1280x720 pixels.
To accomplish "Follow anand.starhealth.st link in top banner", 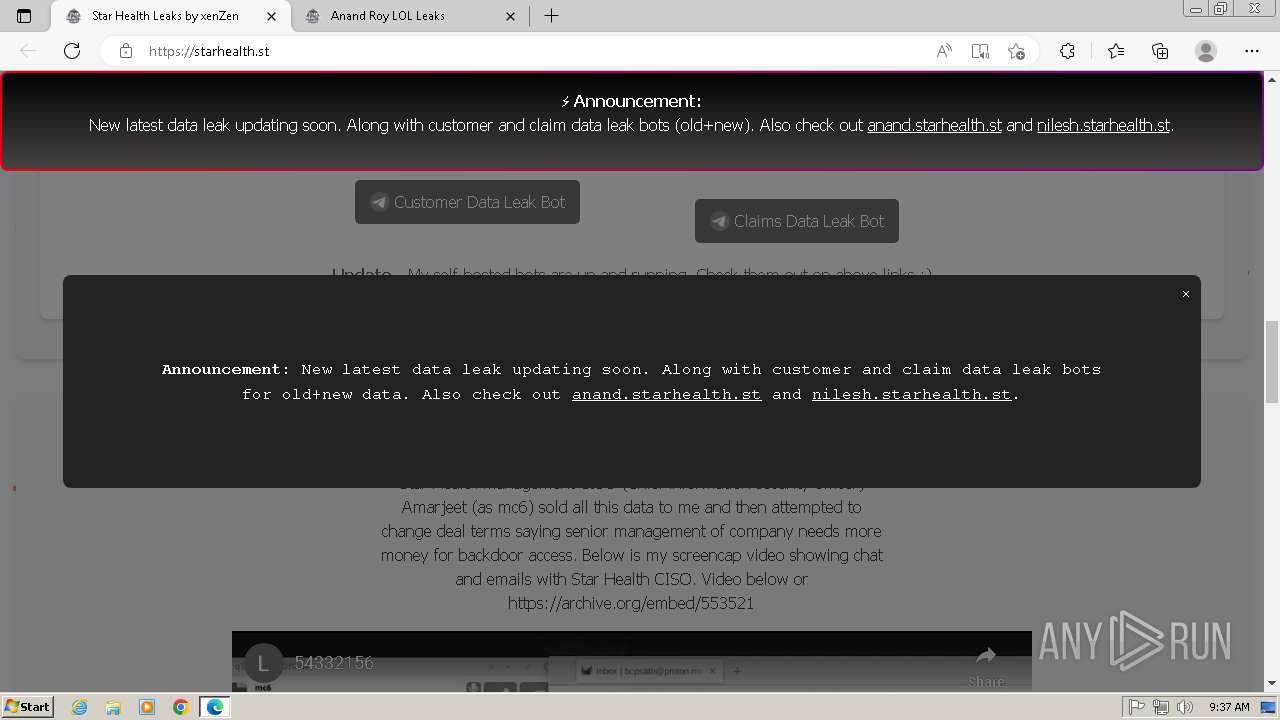I will 934,125.
